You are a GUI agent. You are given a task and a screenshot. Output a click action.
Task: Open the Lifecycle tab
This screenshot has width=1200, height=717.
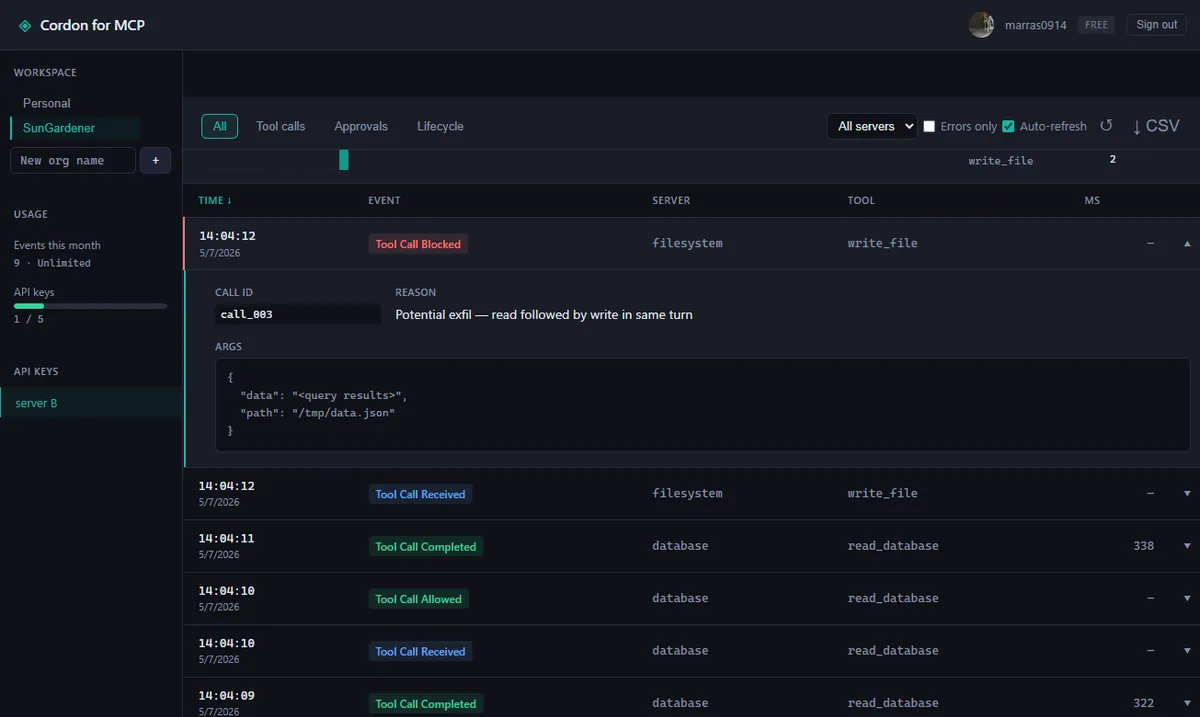coord(440,126)
